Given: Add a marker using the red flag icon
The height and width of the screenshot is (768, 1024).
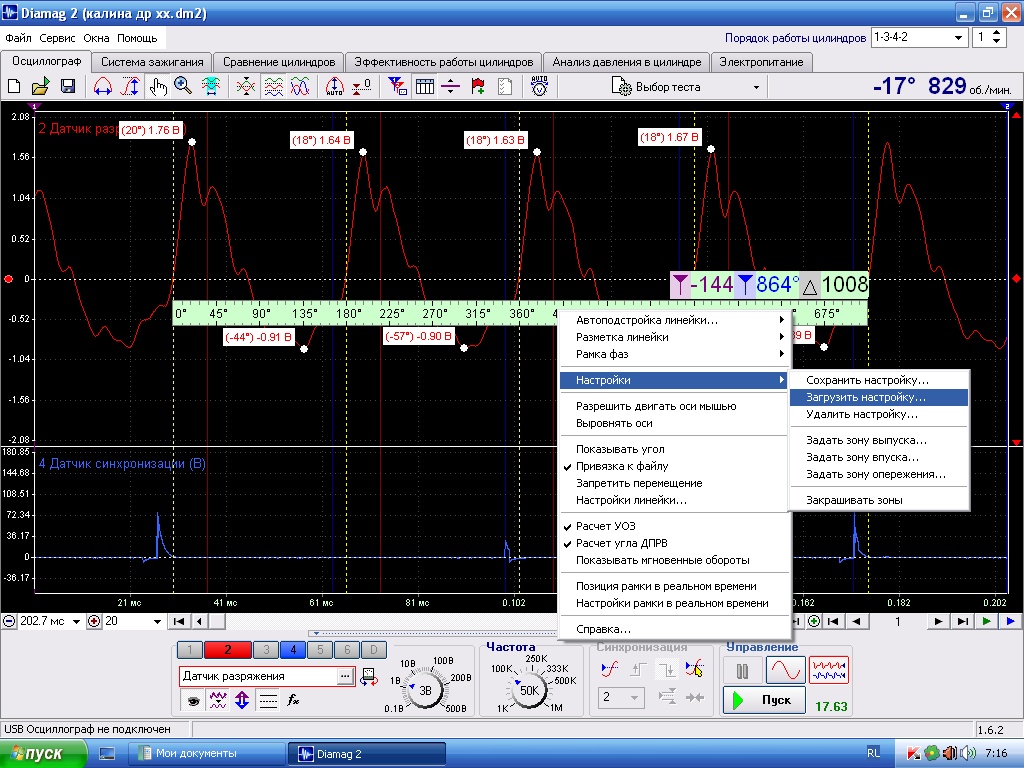Looking at the screenshot, I should pos(477,86).
